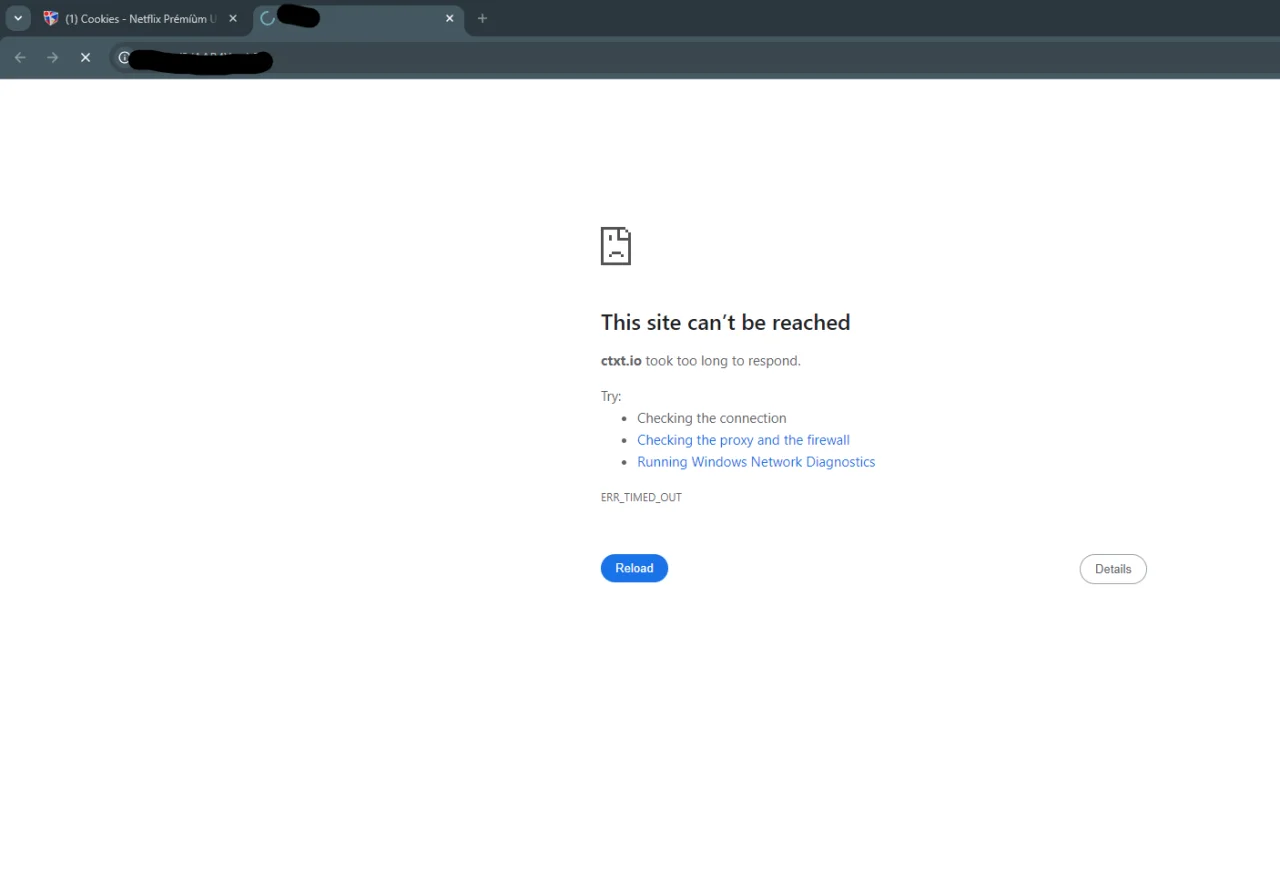Click the site information icon in address bar
The image size is (1280, 874).
124,58
